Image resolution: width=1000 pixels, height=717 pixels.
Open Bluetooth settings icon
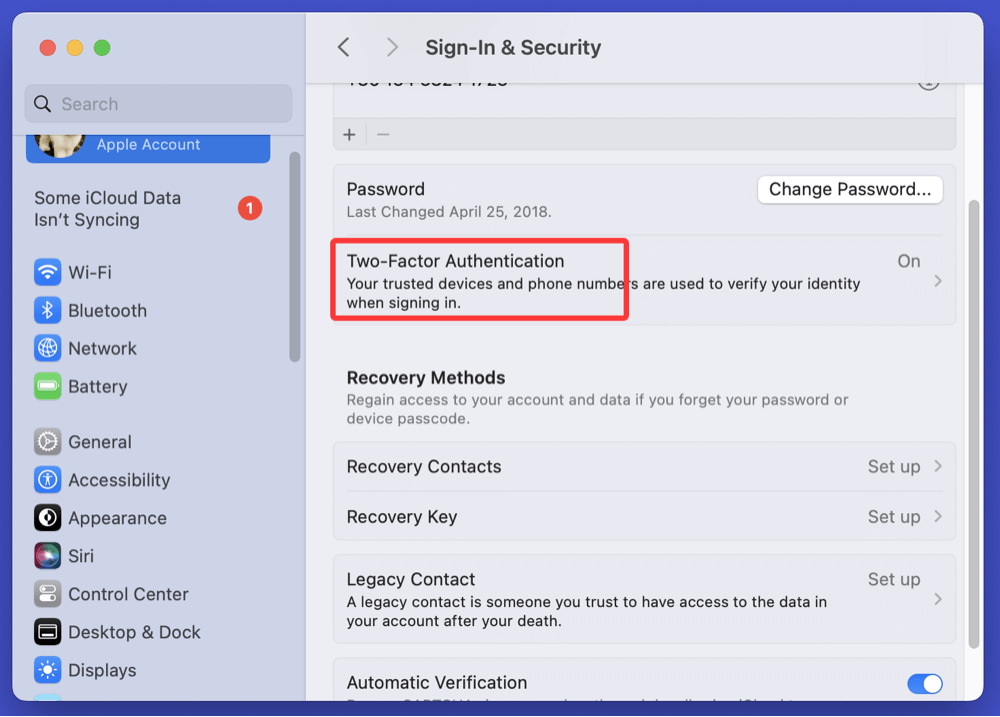47,310
